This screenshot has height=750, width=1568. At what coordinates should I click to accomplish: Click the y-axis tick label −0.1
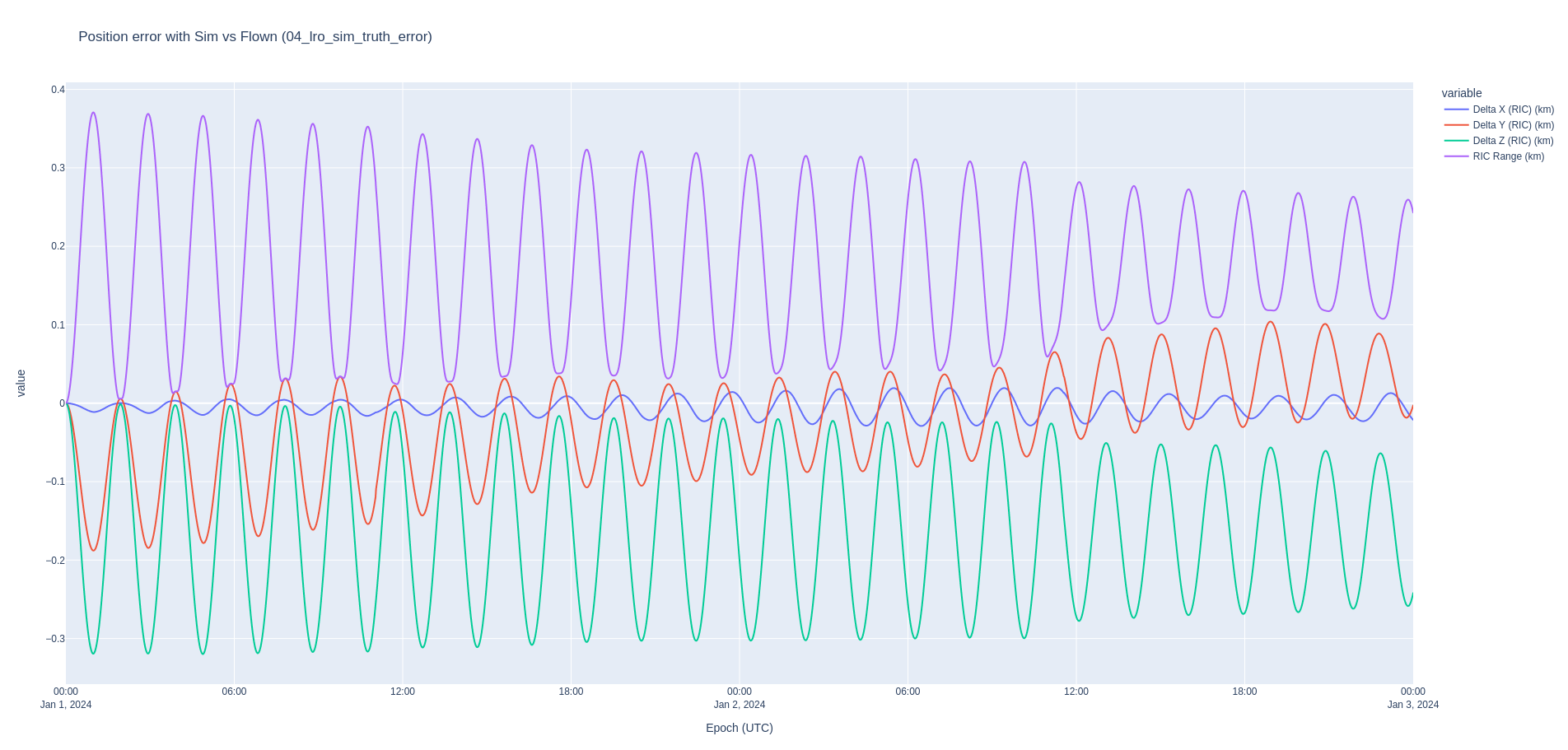(x=55, y=482)
